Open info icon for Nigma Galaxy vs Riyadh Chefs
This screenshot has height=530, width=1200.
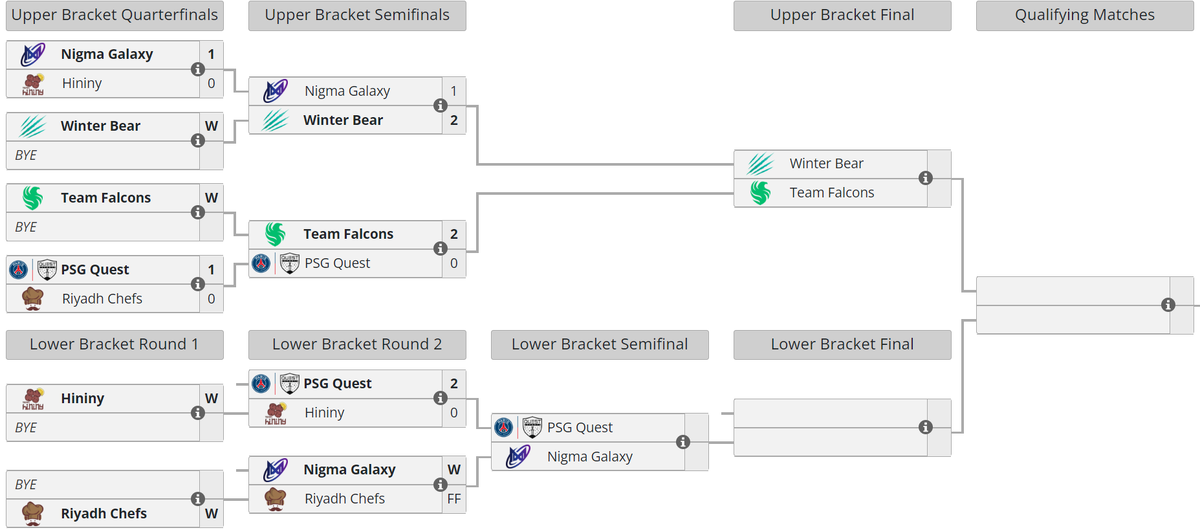point(440,484)
